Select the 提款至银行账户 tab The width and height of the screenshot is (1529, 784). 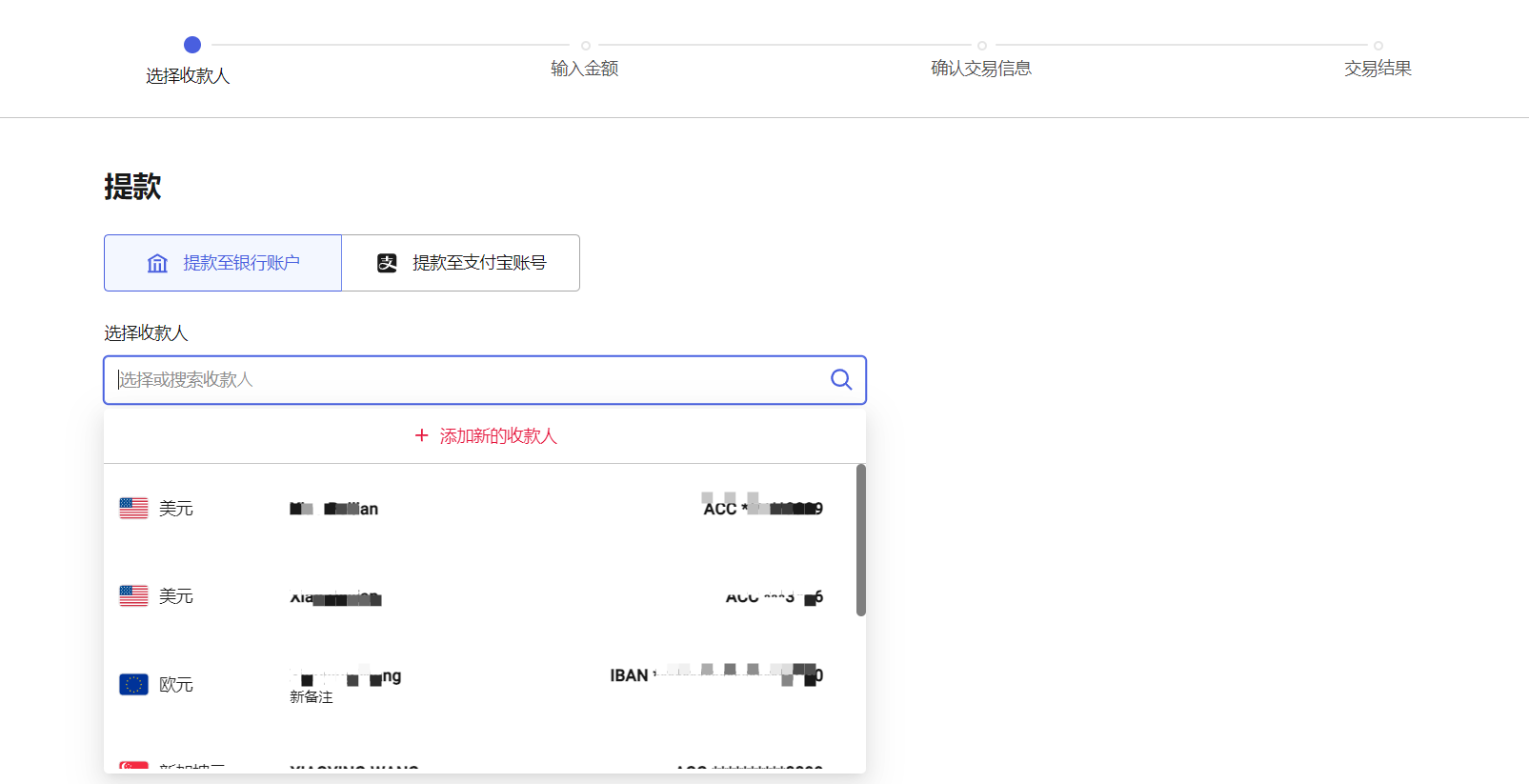point(223,263)
